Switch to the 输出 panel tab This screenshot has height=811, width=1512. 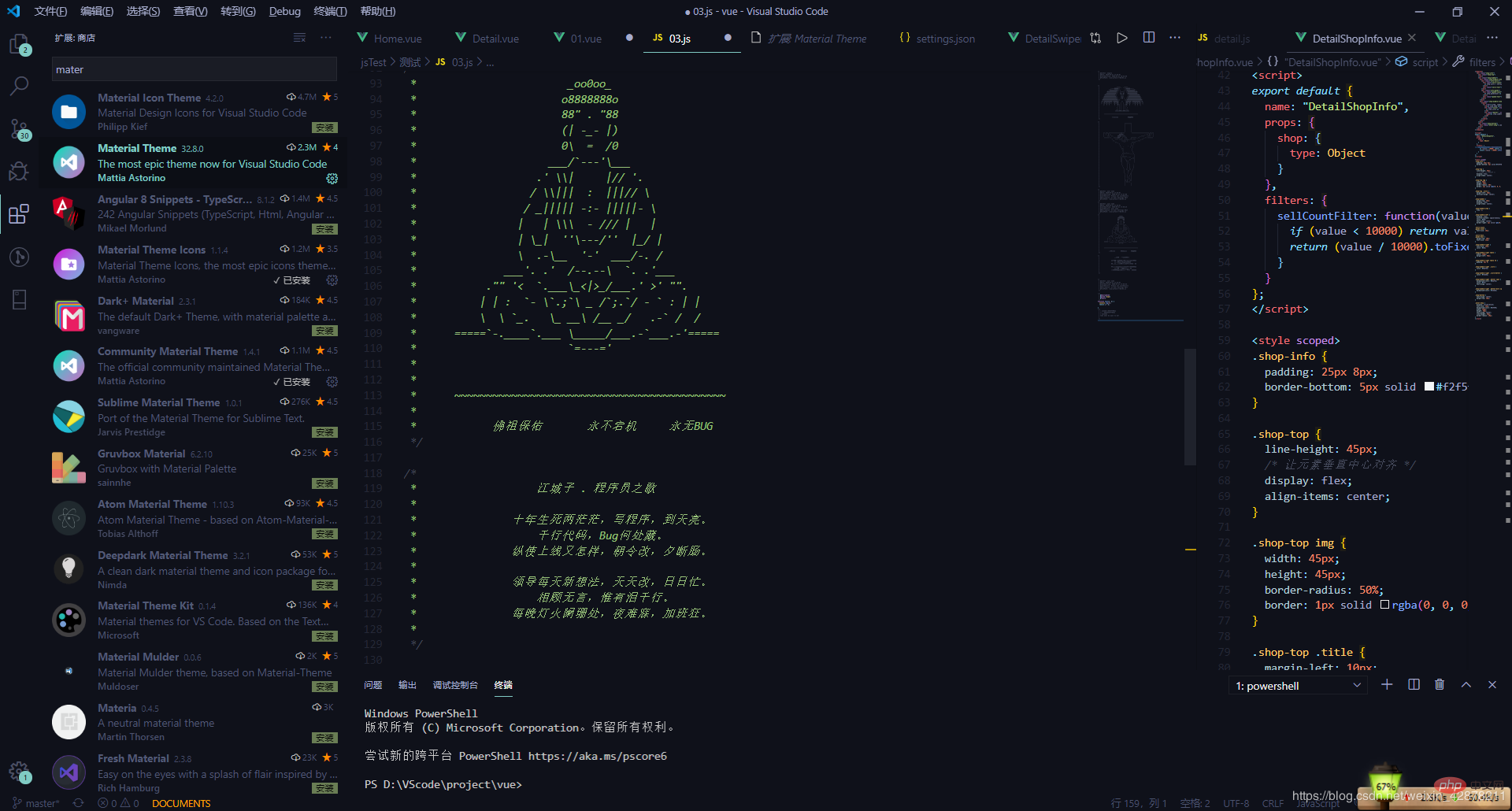click(407, 685)
